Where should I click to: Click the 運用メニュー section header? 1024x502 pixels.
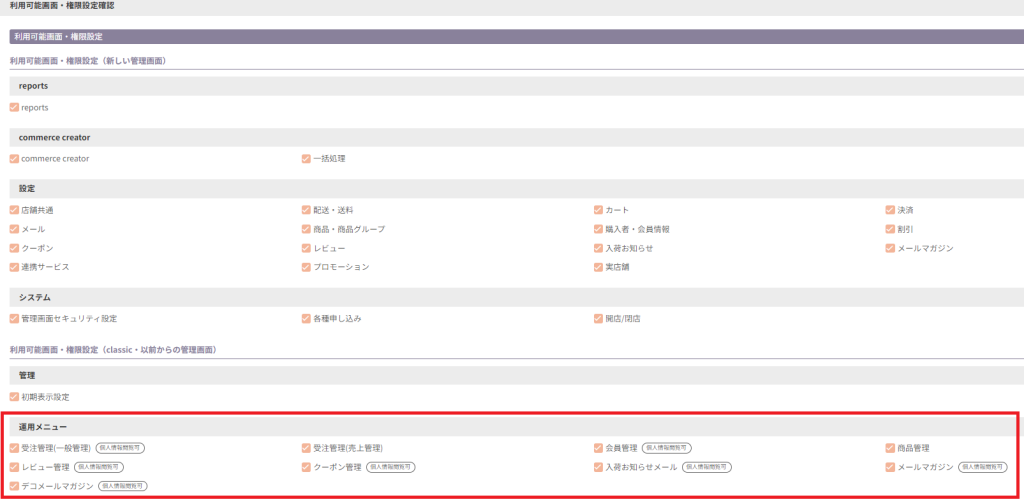[x=43, y=427]
